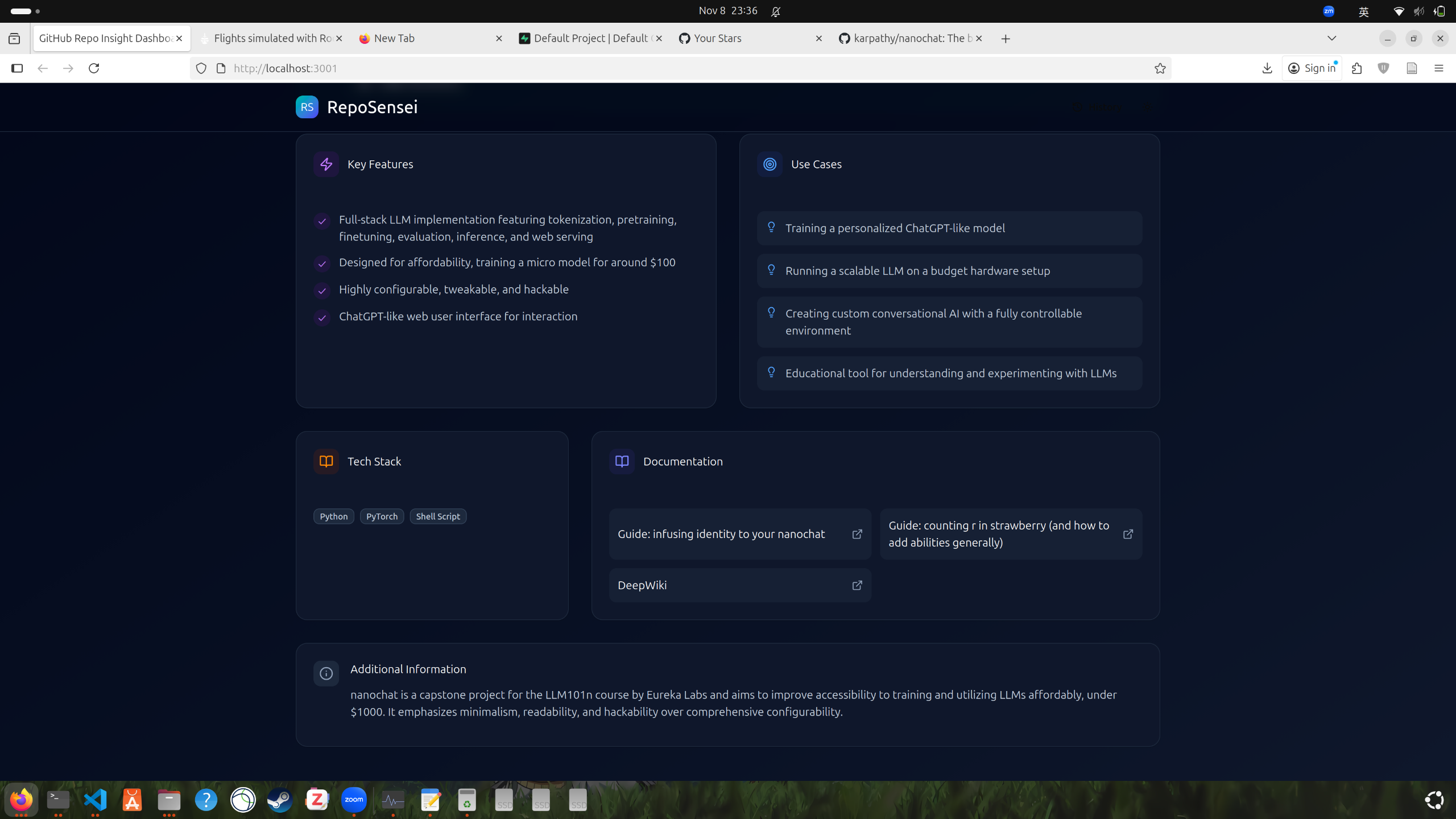
Task: Open system status menu at top right
Action: coord(1418,11)
